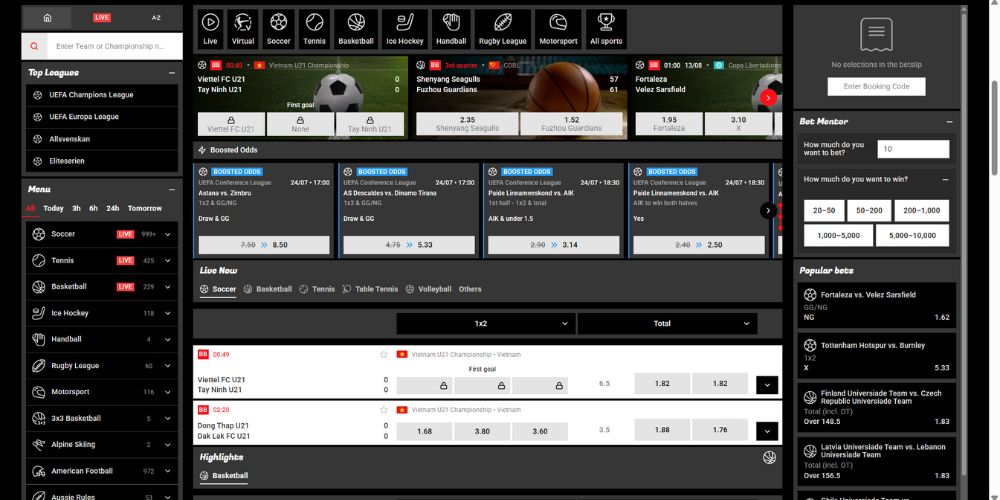Expand the Tennis sidebar chevron
Viewport: 1000px width, 500px height.
tap(168, 261)
